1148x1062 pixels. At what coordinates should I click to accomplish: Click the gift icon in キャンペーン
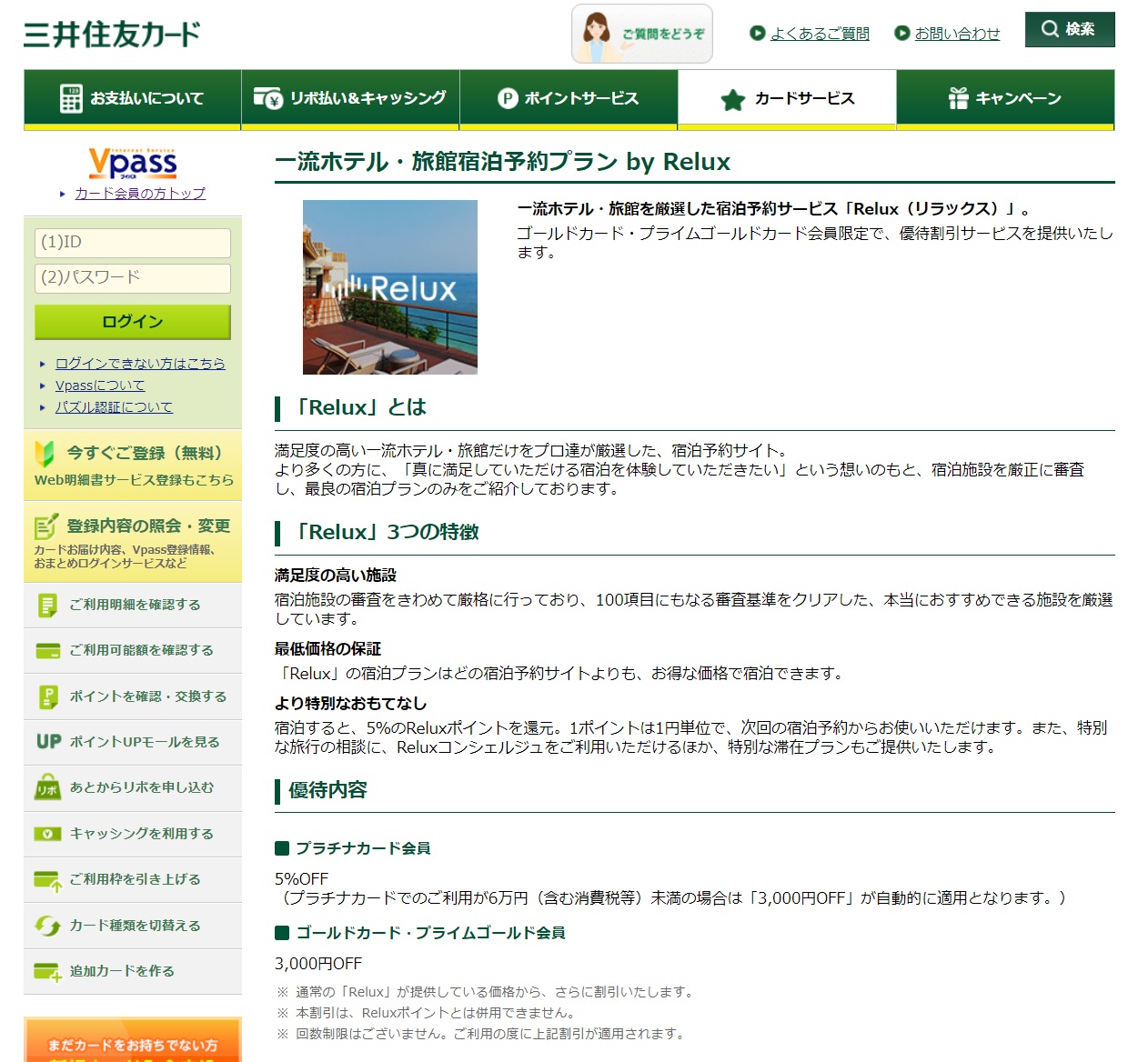(958, 98)
